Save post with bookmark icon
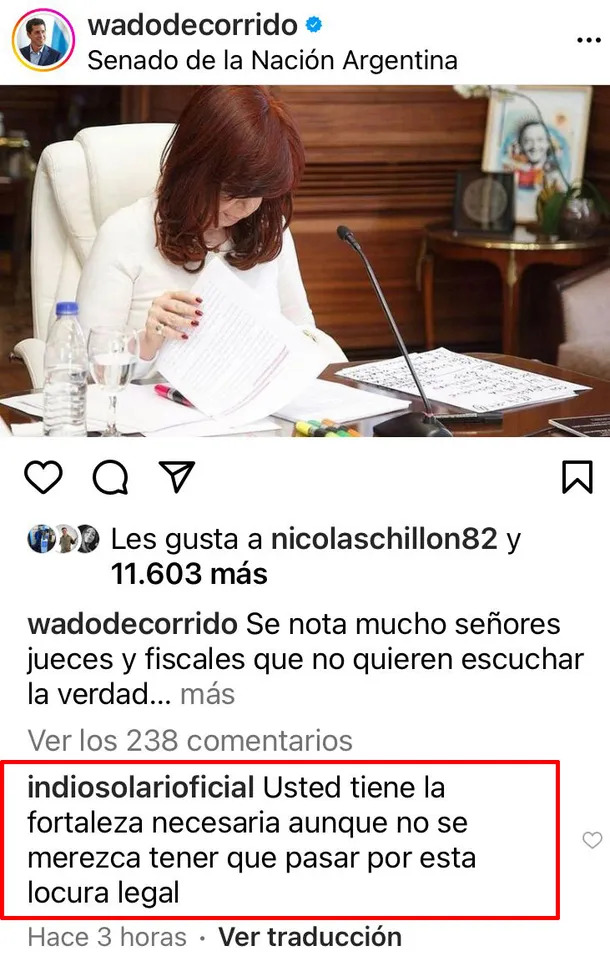610x961 pixels. click(577, 477)
